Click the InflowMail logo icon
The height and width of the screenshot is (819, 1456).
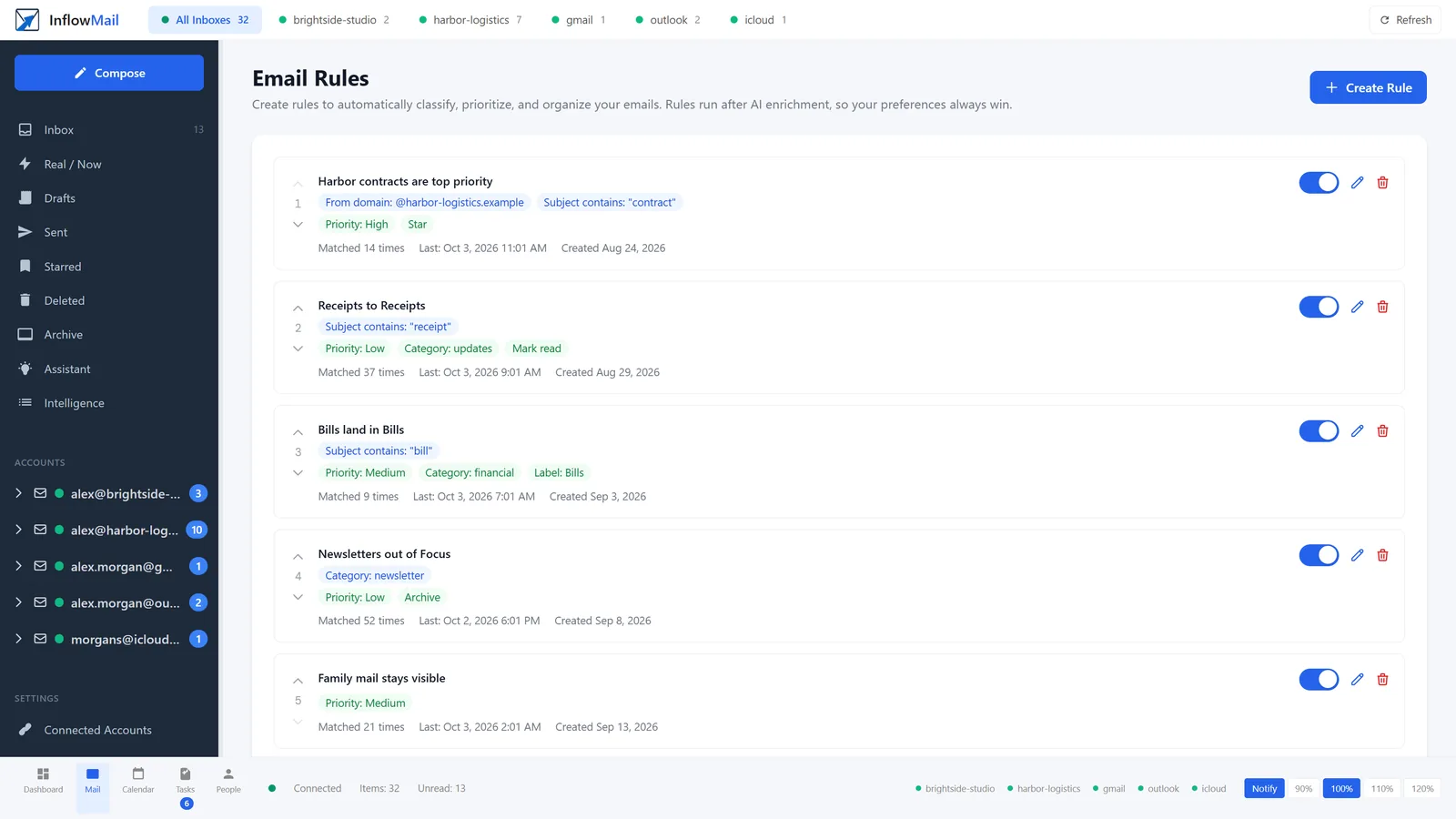27,20
